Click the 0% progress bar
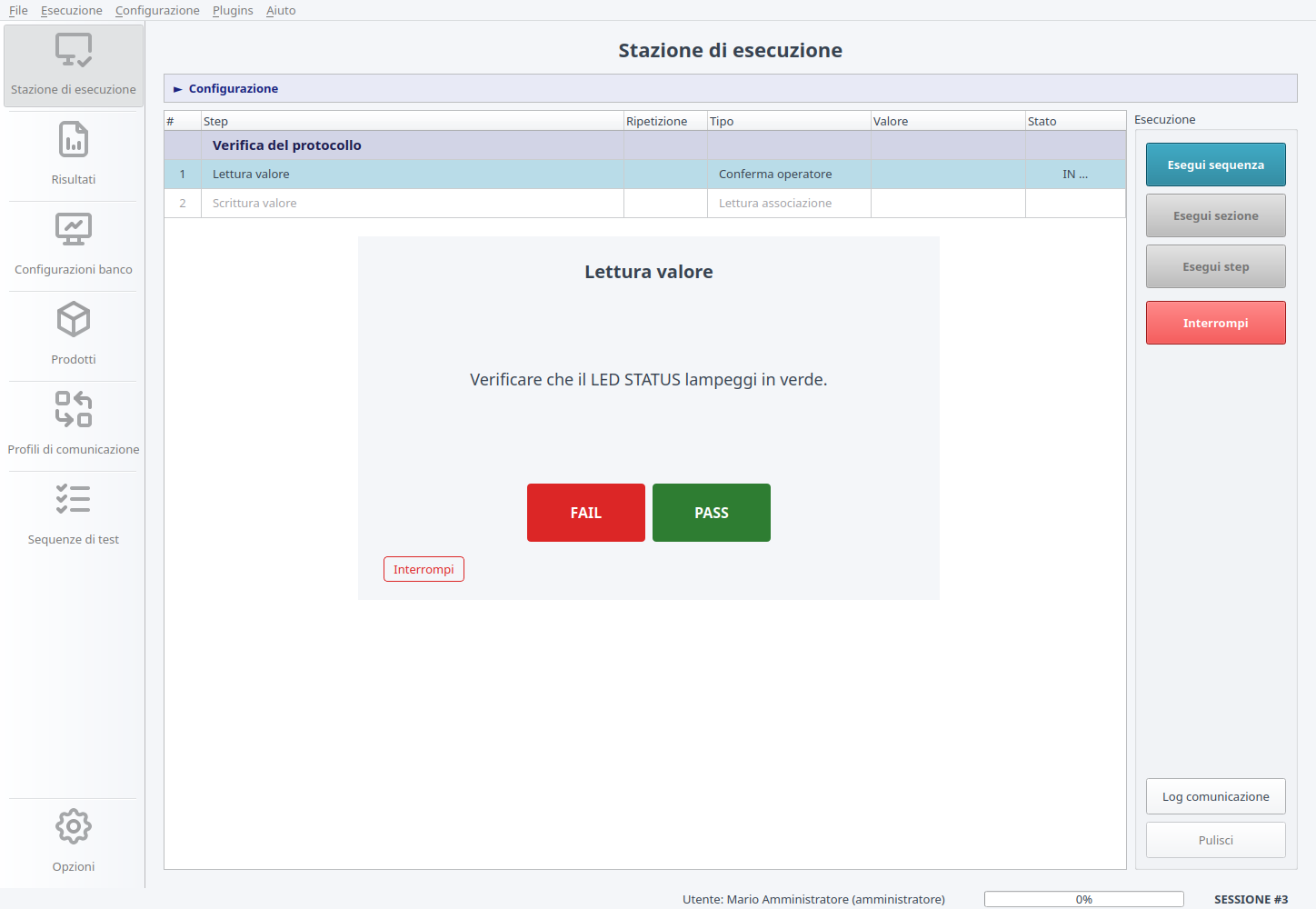This screenshot has height=909, width=1316. pyautogui.click(x=1084, y=899)
